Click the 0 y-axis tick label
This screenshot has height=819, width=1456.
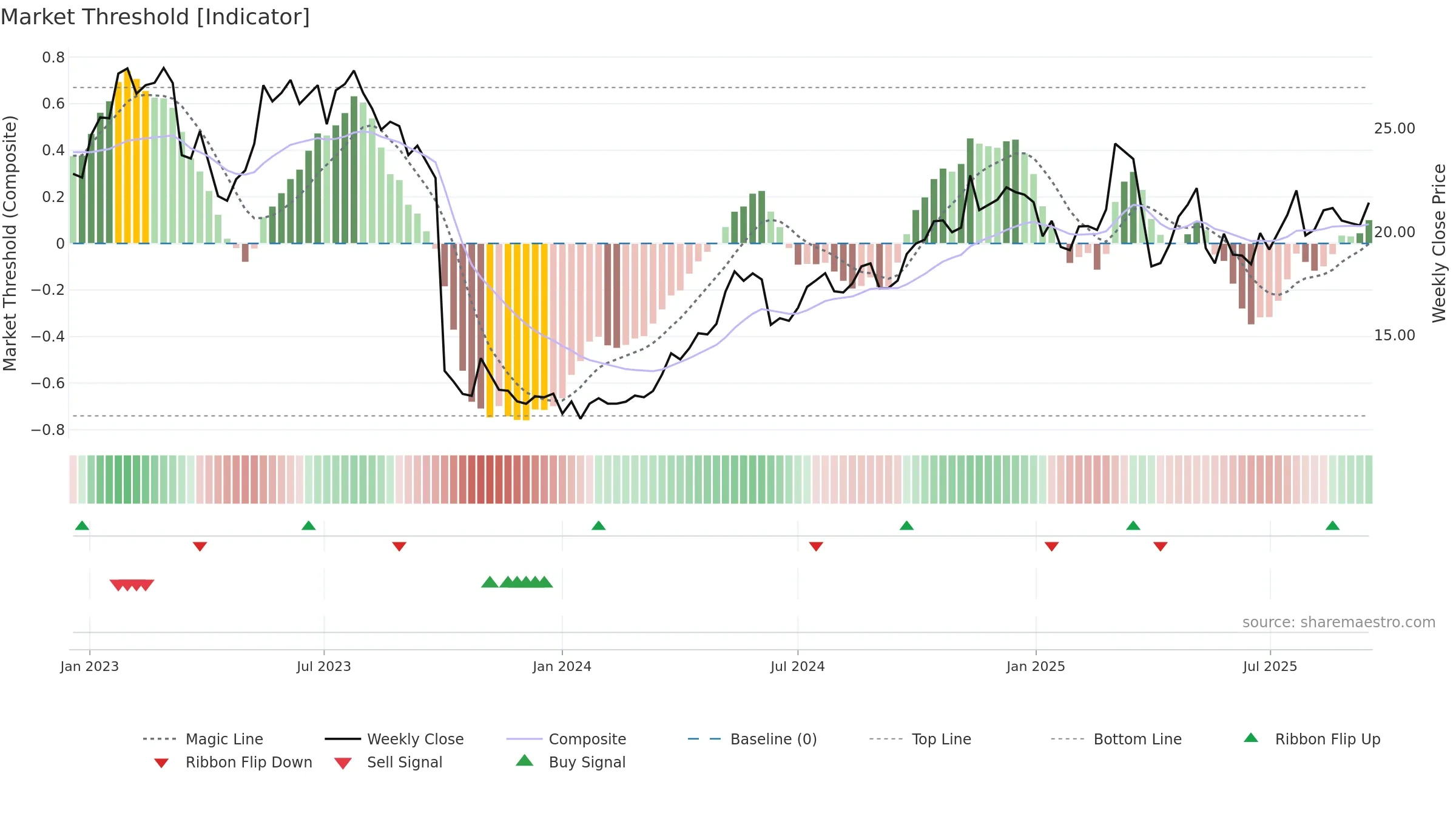[x=60, y=244]
